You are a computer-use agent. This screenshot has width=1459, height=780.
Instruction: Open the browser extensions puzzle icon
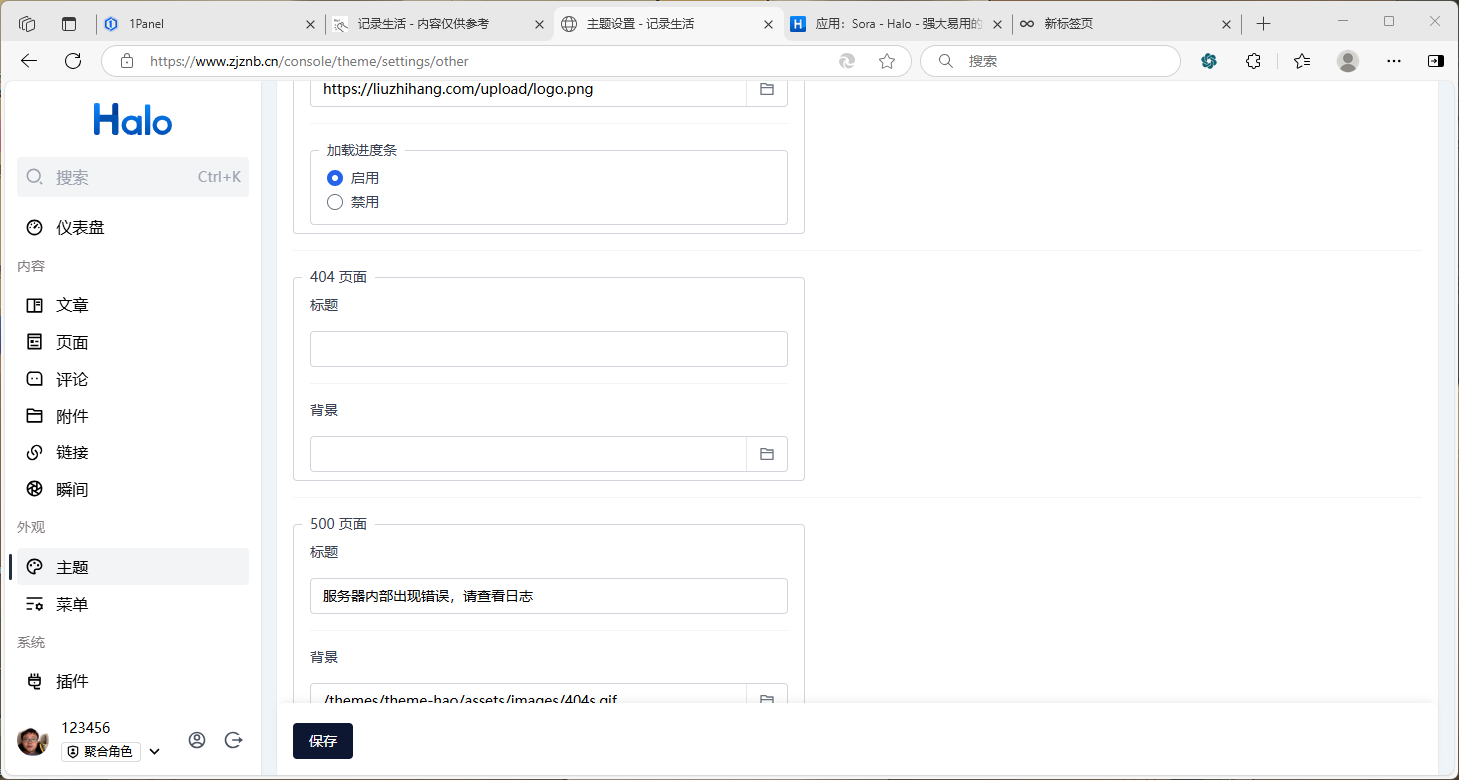pyautogui.click(x=1253, y=61)
